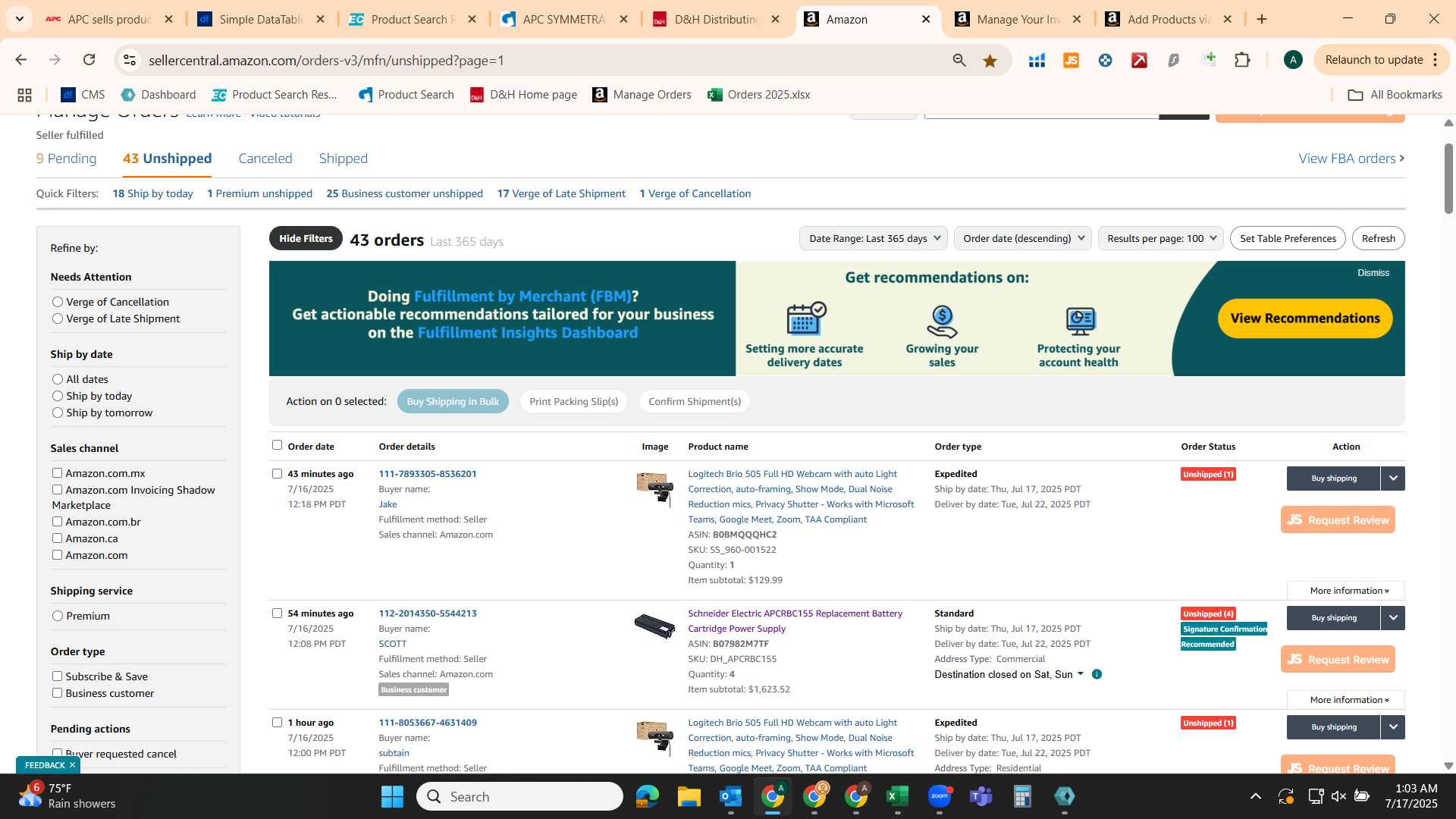Open Order date (descending) sort dropdown

[1022, 238]
